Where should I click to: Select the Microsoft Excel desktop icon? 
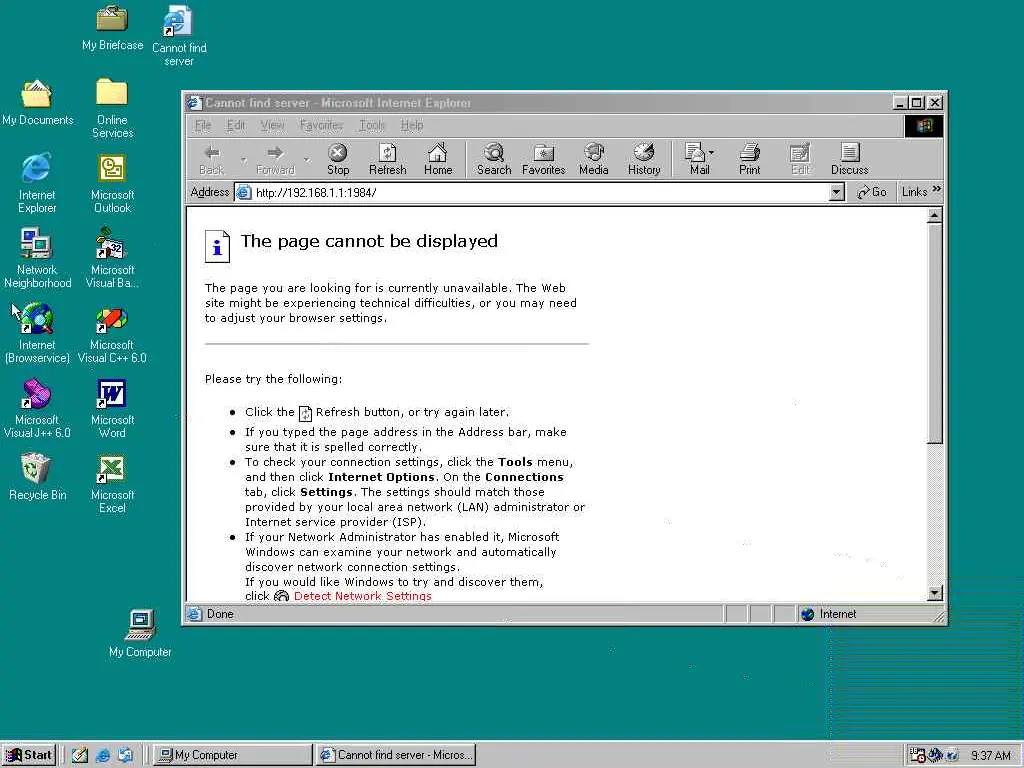tap(112, 483)
